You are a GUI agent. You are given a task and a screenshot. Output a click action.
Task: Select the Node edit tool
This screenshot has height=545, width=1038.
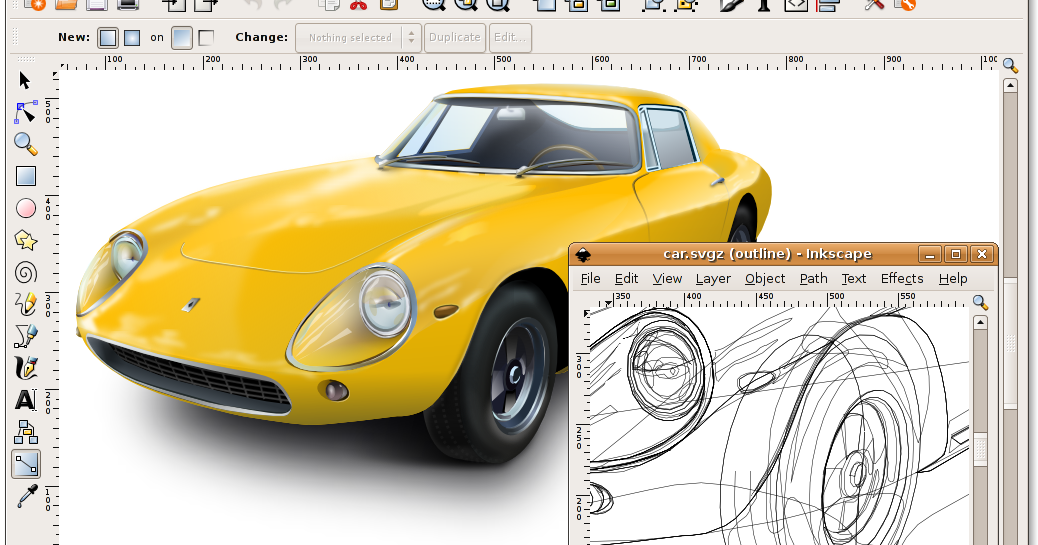click(25, 112)
